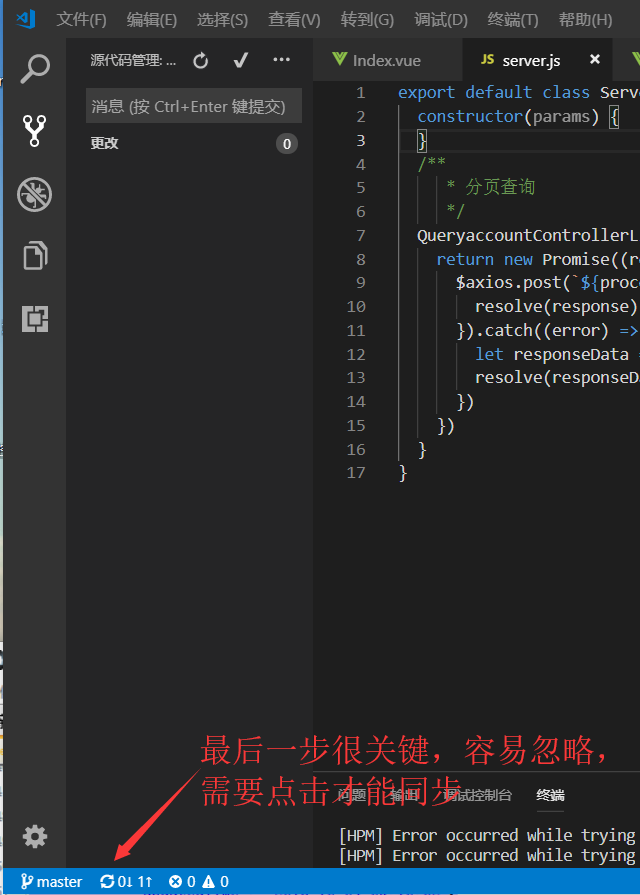This screenshot has width=640, height=895.
Task: Open the 调试(D) menu
Action: [441, 20]
